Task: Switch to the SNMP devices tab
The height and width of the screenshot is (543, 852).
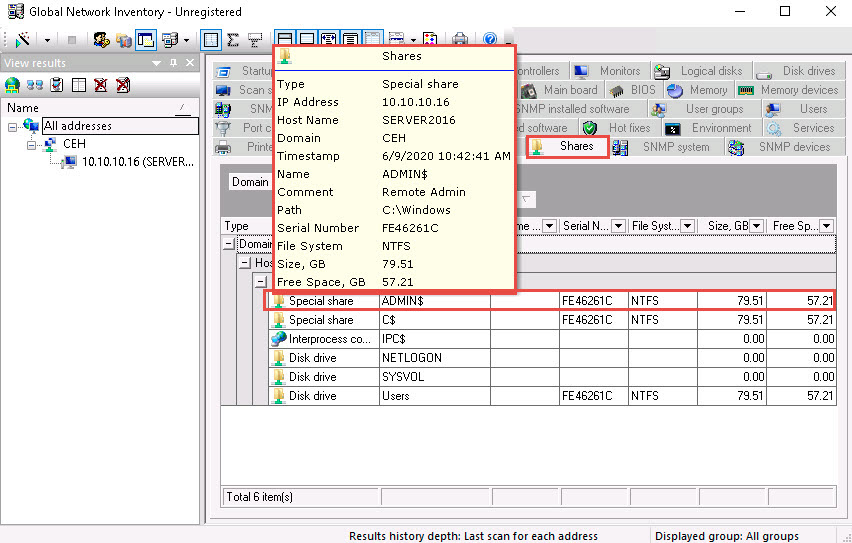Action: pyautogui.click(x=785, y=147)
